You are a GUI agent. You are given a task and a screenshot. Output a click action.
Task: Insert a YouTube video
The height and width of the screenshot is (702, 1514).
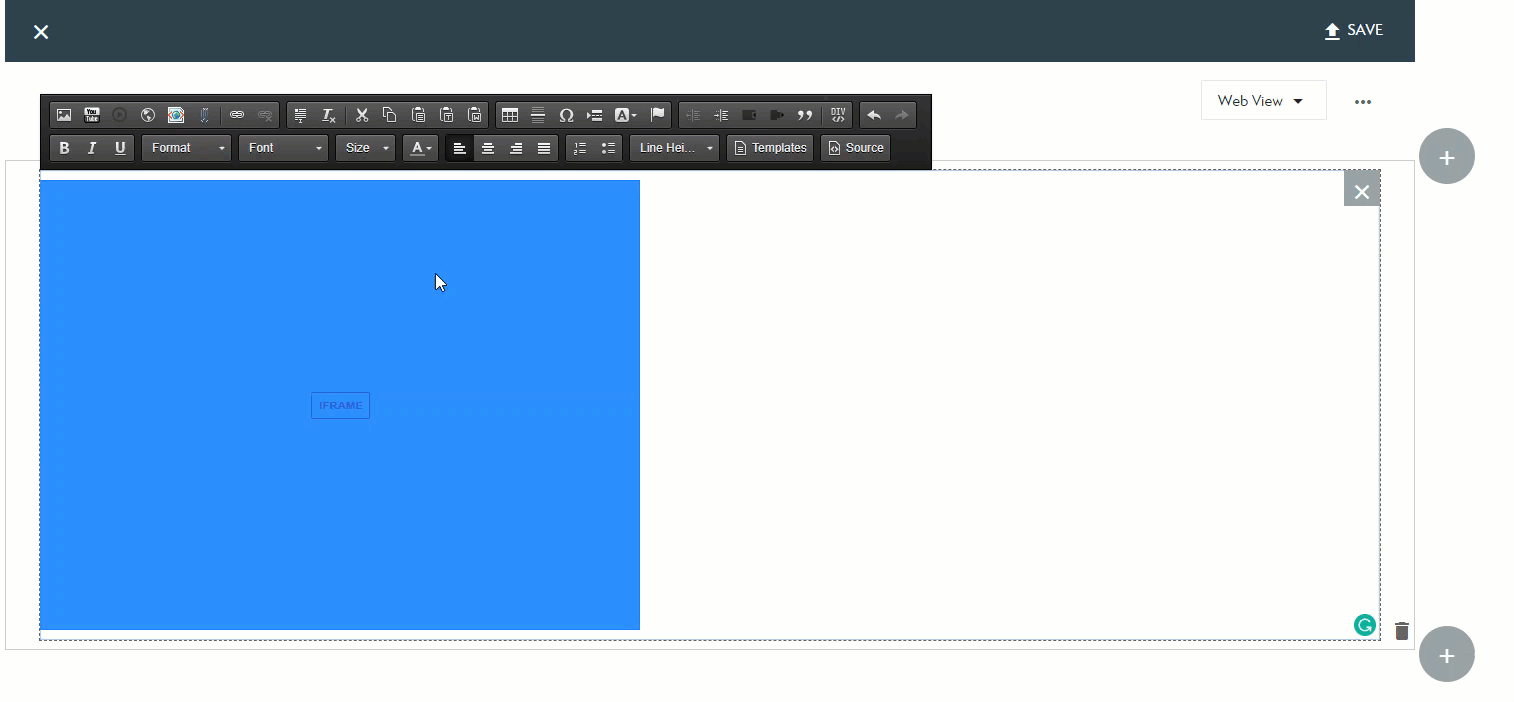coord(92,115)
